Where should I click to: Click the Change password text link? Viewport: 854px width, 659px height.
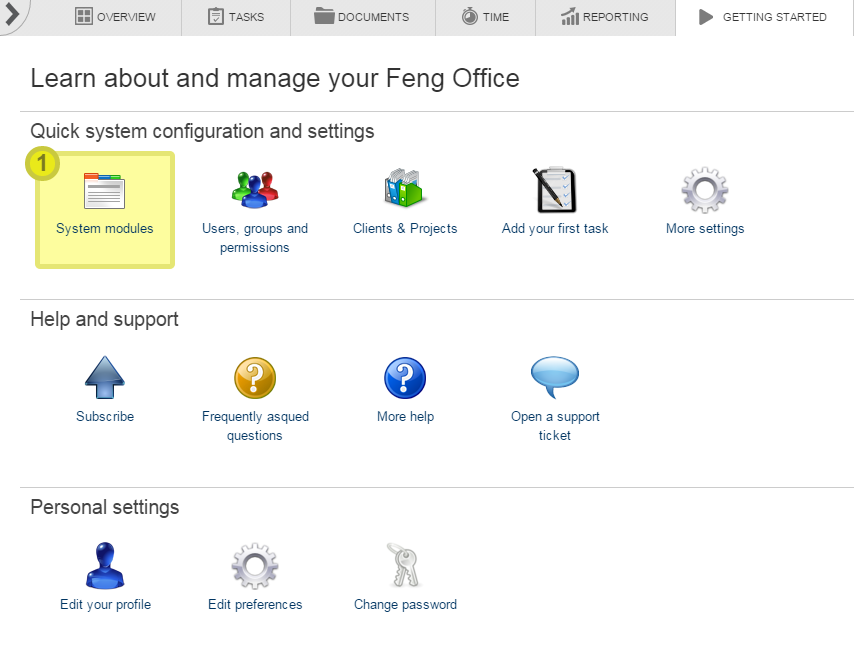[405, 605]
